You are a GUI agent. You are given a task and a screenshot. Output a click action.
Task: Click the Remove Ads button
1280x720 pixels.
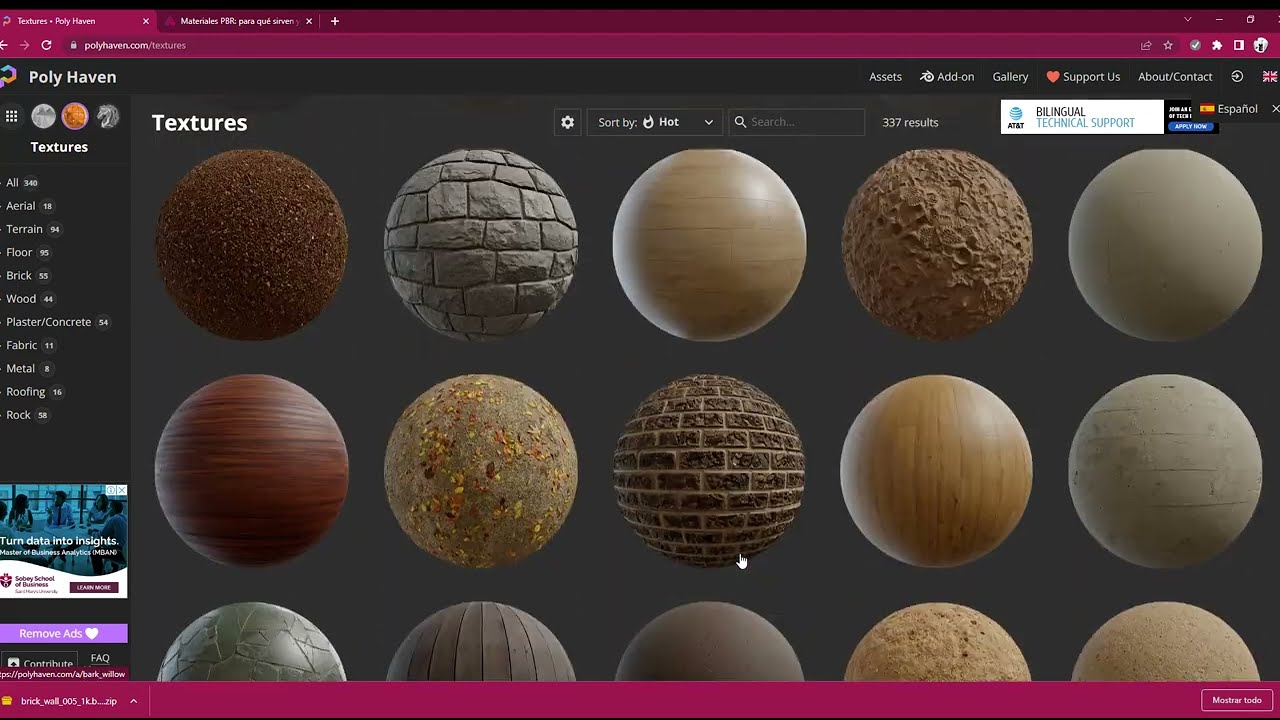[64, 633]
